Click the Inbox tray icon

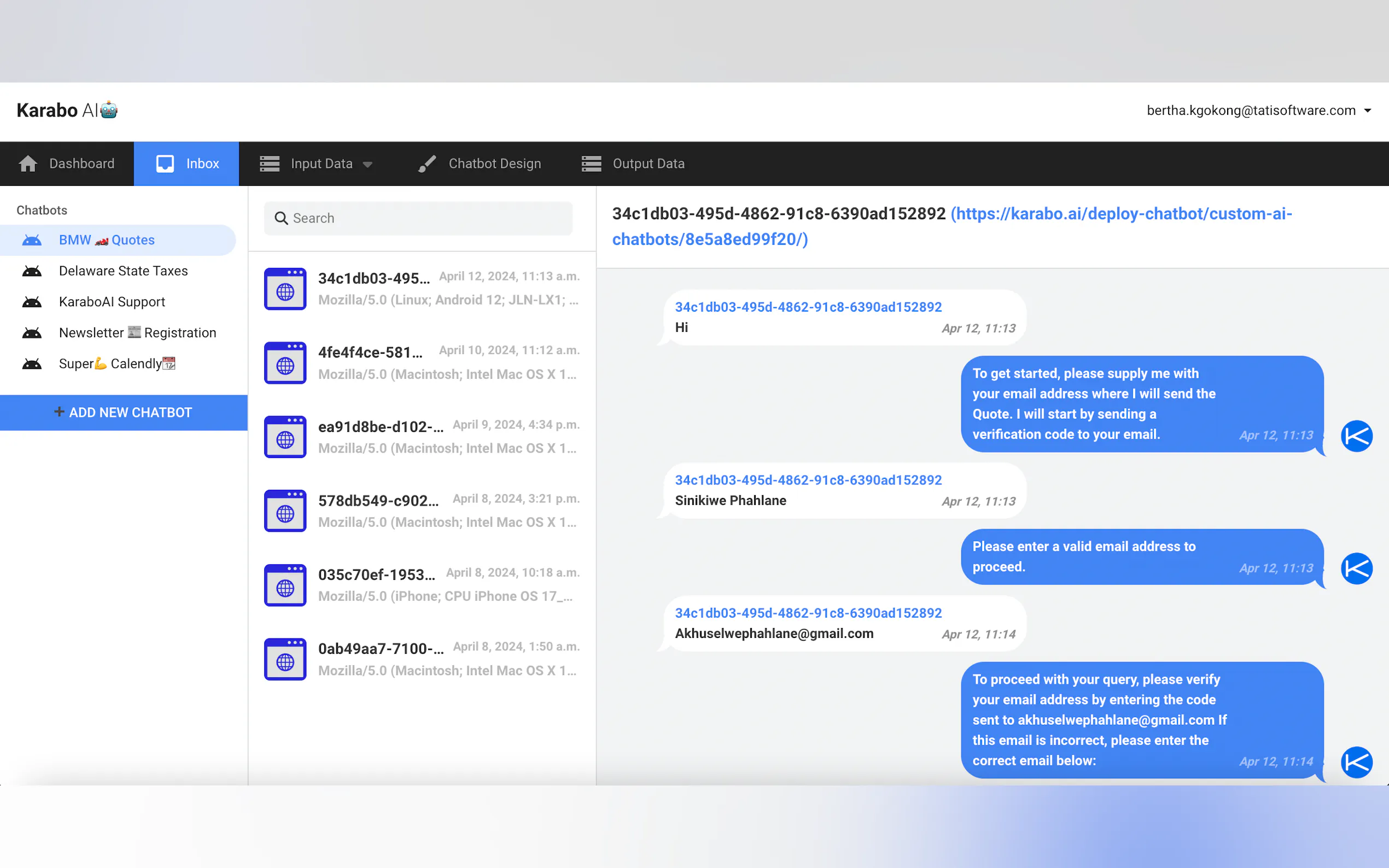165,163
